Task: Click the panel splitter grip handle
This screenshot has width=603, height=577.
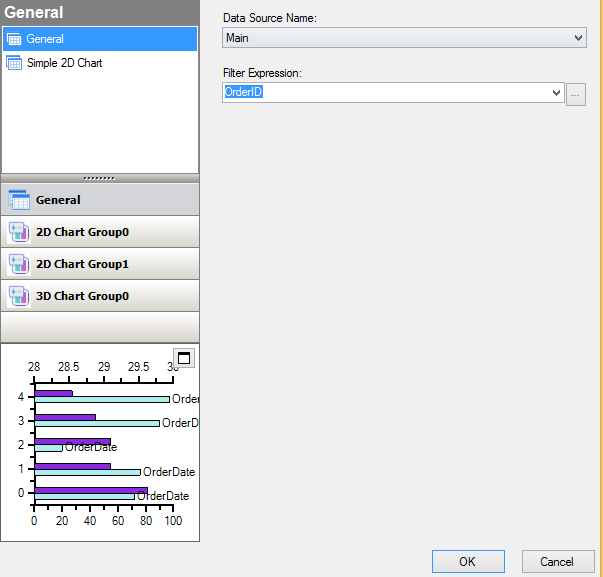Action: [x=100, y=177]
